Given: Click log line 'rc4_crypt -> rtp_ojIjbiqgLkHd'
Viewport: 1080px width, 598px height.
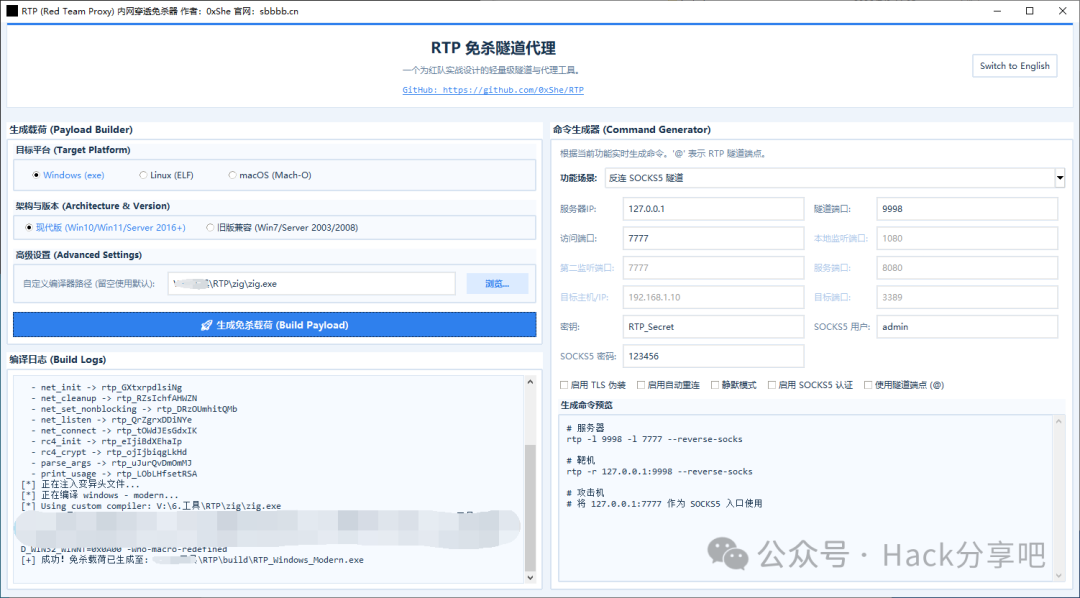Looking at the screenshot, I should 109,453.
